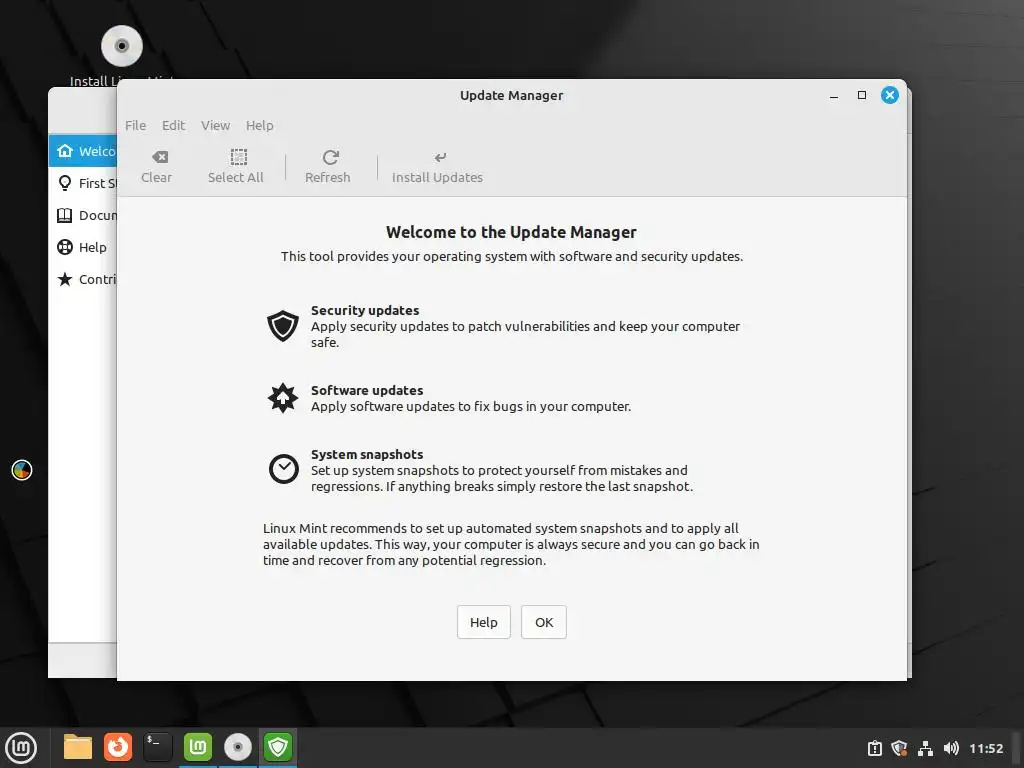This screenshot has height=768, width=1024.
Task: Close the Update Manager window
Action: (889, 95)
